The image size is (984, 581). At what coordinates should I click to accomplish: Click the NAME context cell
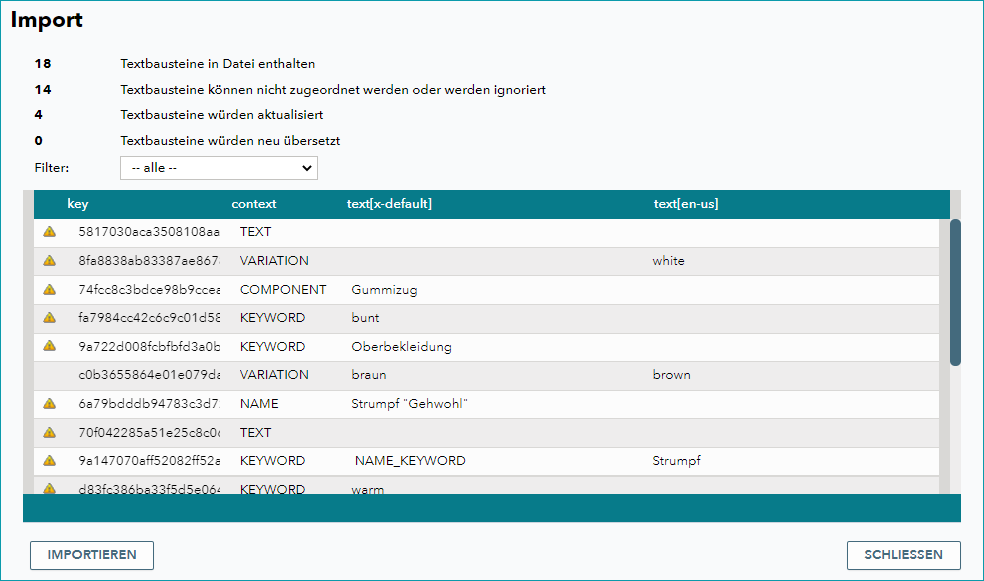tap(259, 403)
